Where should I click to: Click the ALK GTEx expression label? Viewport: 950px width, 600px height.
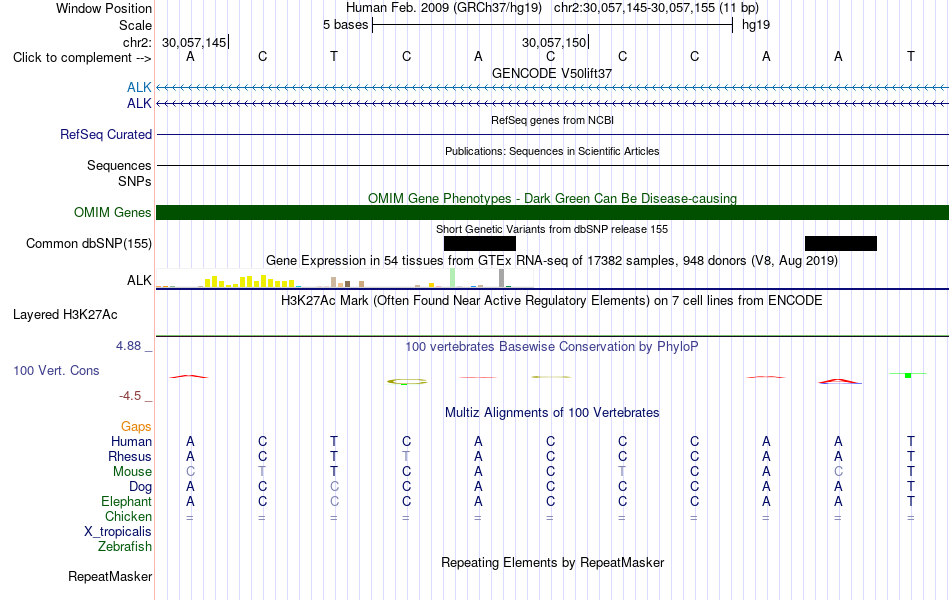tap(139, 280)
